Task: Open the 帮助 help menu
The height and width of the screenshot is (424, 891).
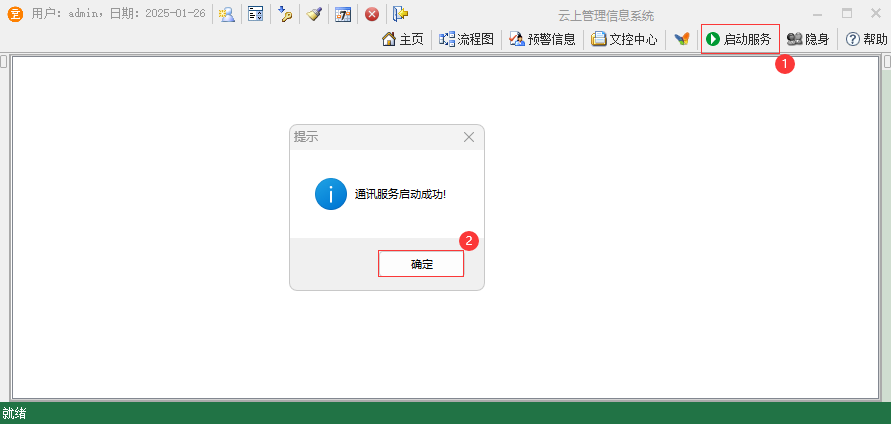Action: point(867,39)
